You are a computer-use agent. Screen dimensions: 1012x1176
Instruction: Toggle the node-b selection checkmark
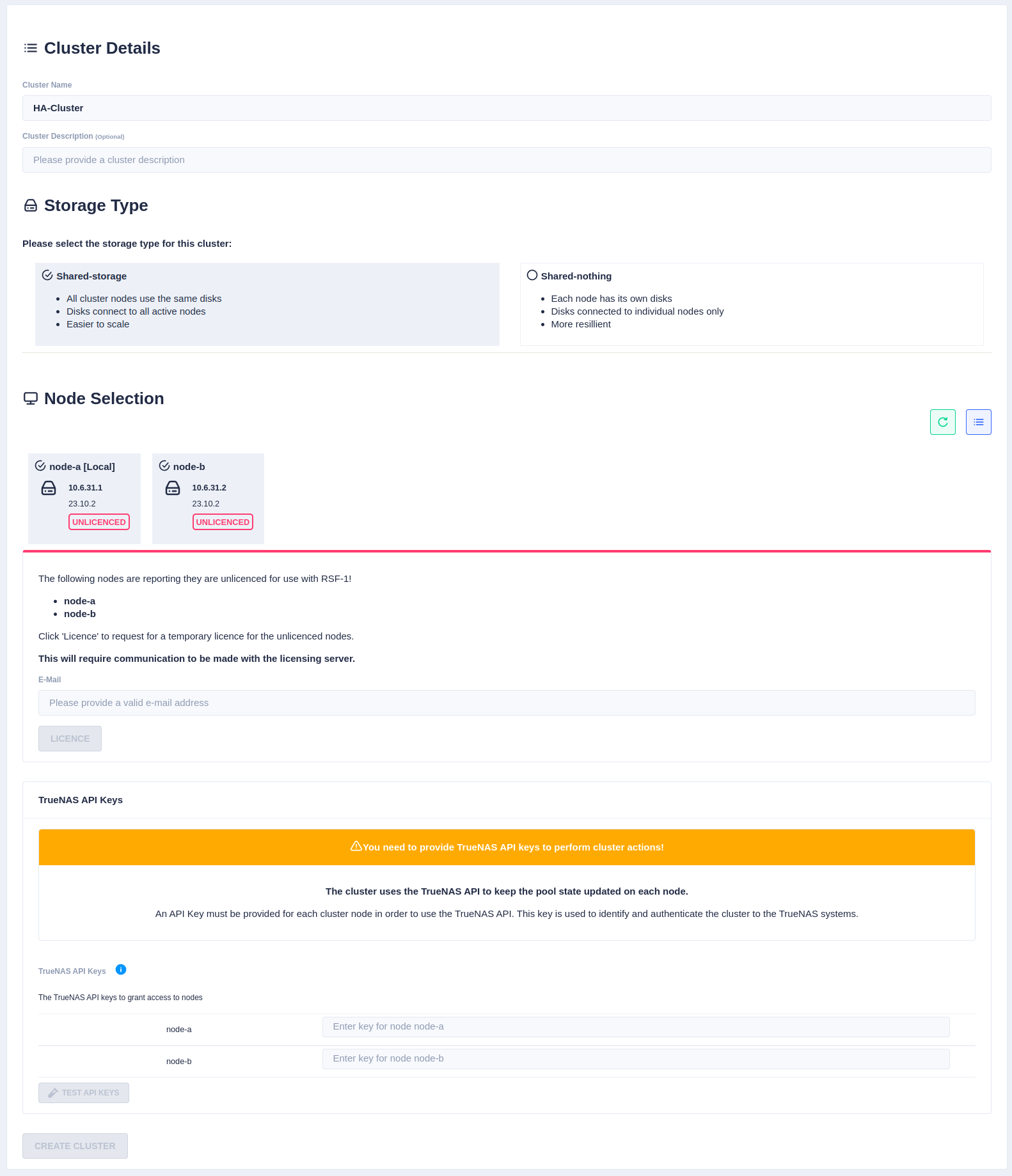[164, 466]
